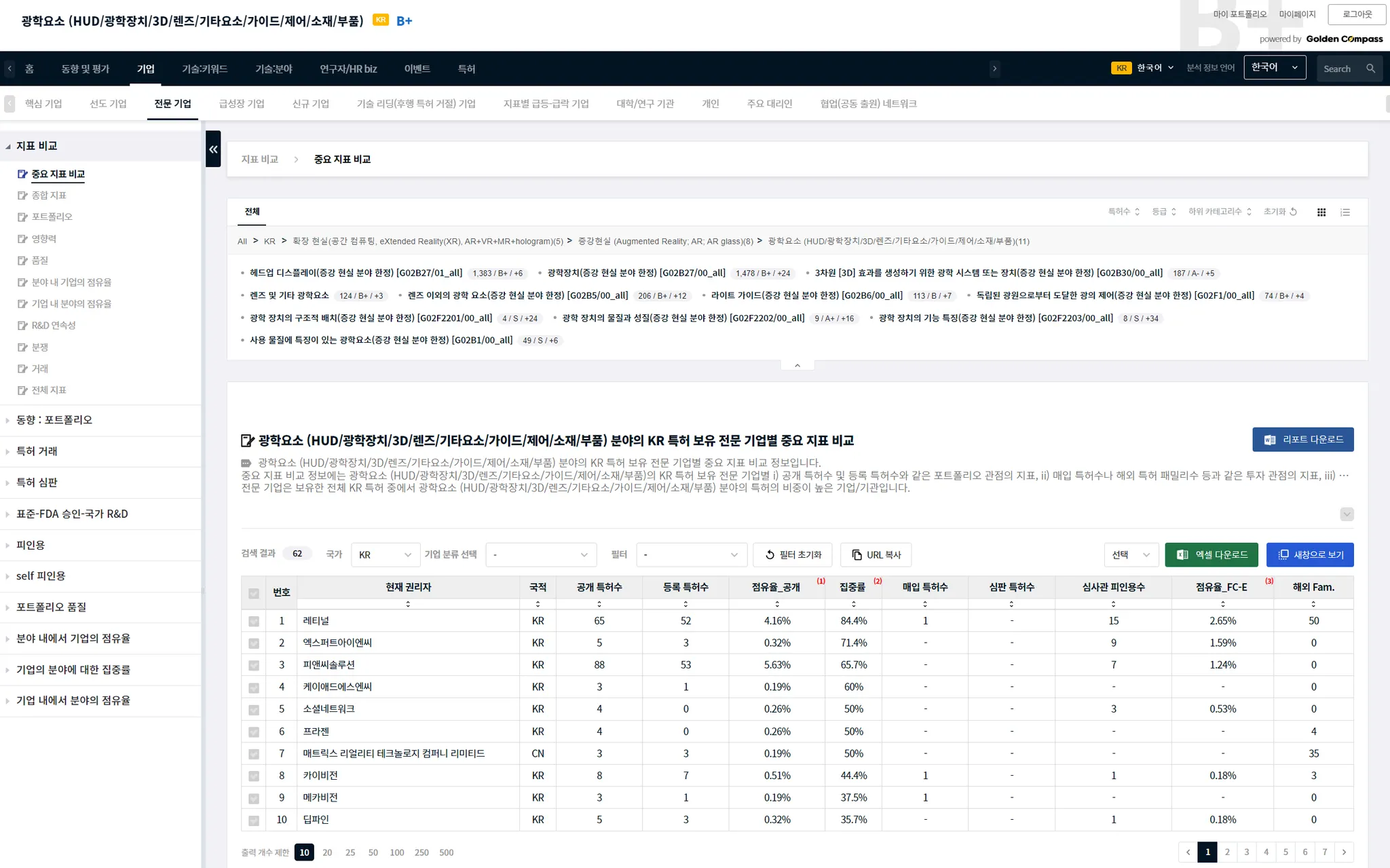Open the 국가 KR dropdown
The height and width of the screenshot is (868, 1390).
pos(385,554)
